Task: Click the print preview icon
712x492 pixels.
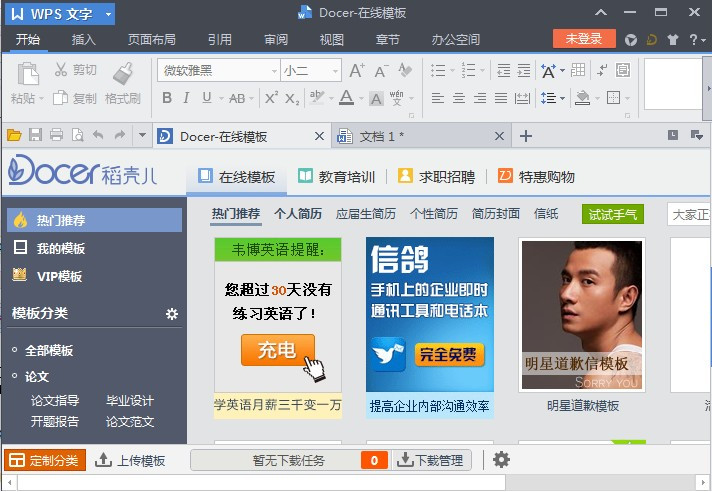Action: [x=78, y=135]
